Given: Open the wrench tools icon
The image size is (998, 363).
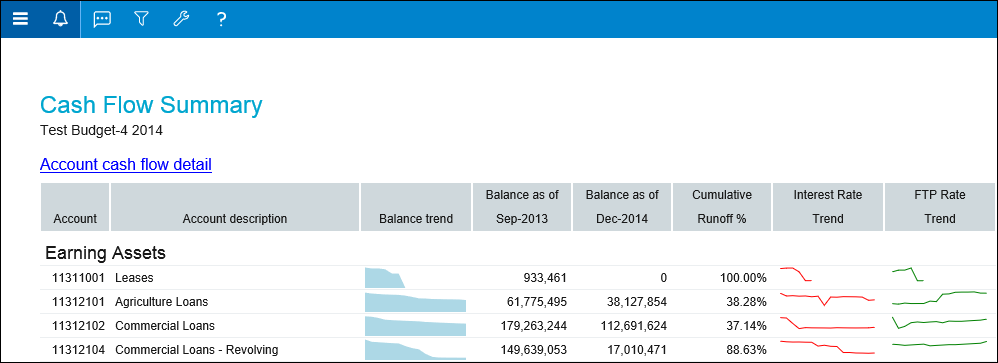Looking at the screenshot, I should click(181, 19).
